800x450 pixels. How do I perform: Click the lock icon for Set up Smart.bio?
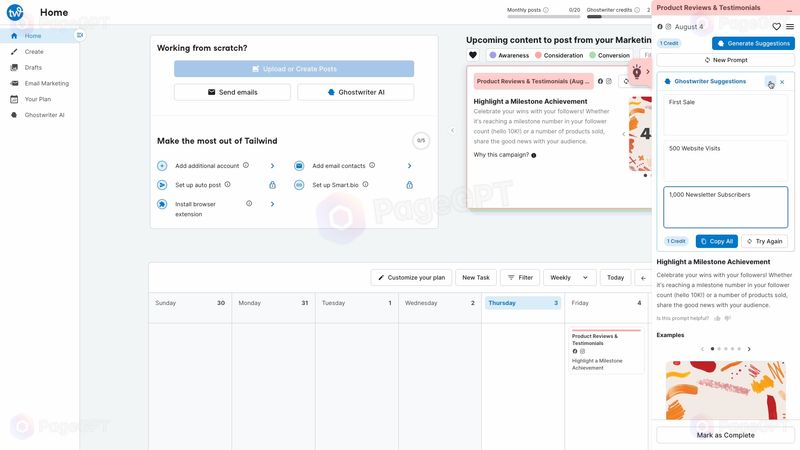[410, 185]
